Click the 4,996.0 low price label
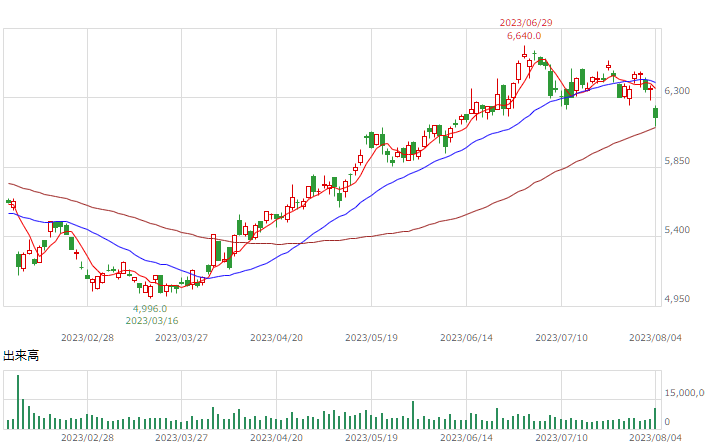 [150, 308]
